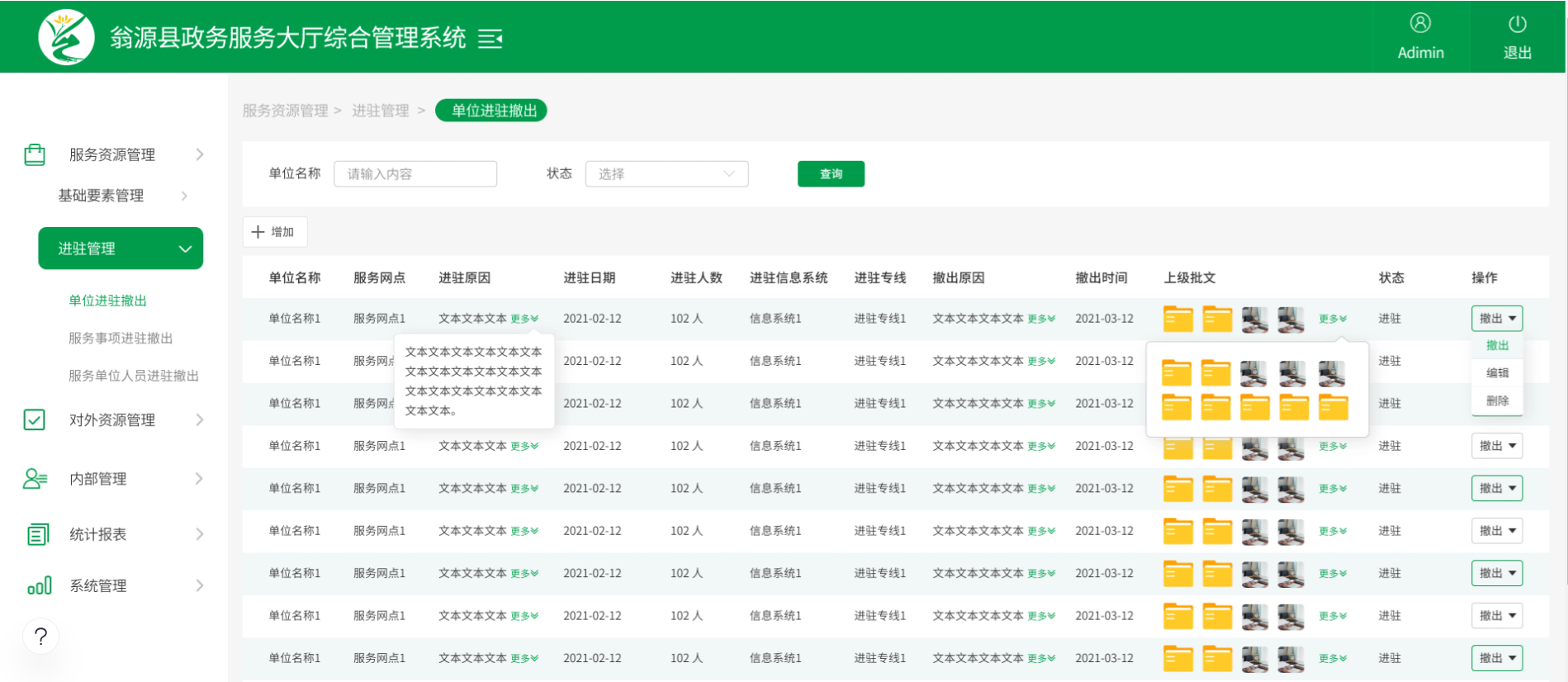Expand 更多 for 进驻原因 in first row
The width and height of the screenshot is (1568, 682).
(x=524, y=319)
